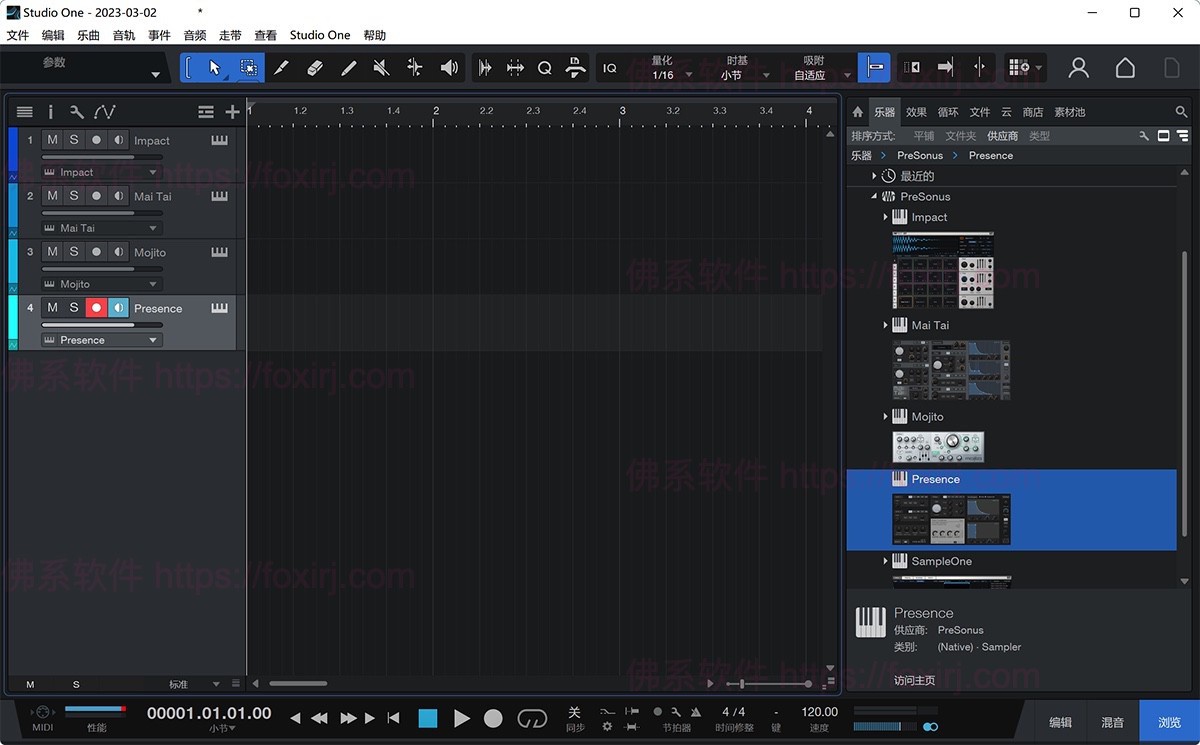
Task: Mute the Impact track
Action: 51,140
